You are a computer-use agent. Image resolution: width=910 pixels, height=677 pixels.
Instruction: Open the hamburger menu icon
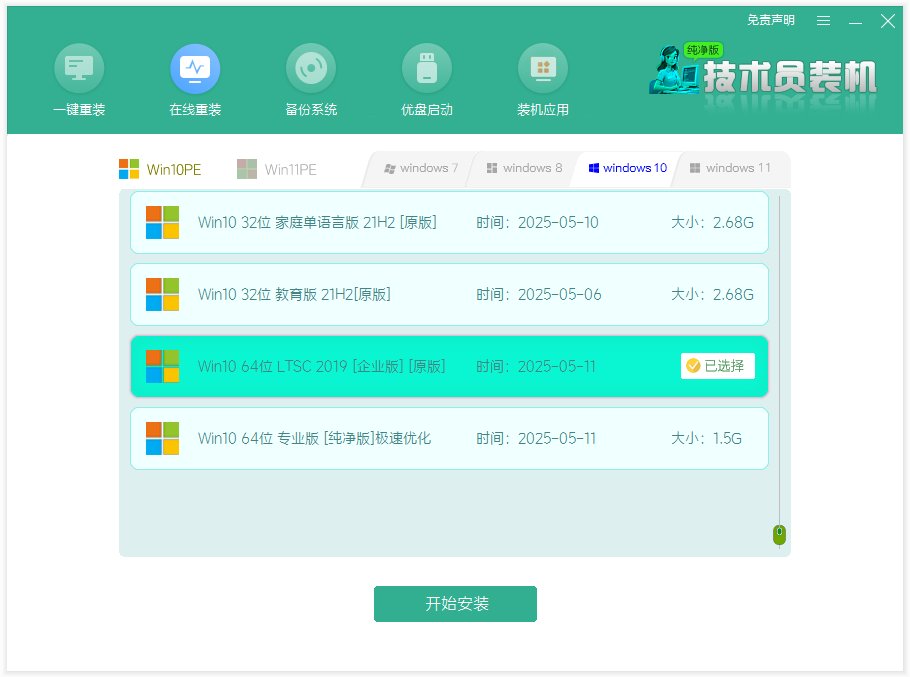[x=823, y=21]
